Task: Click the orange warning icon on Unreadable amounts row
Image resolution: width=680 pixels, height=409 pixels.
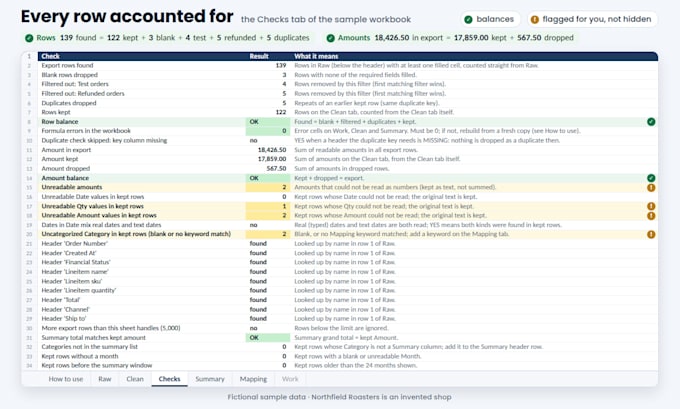Action: pos(651,188)
